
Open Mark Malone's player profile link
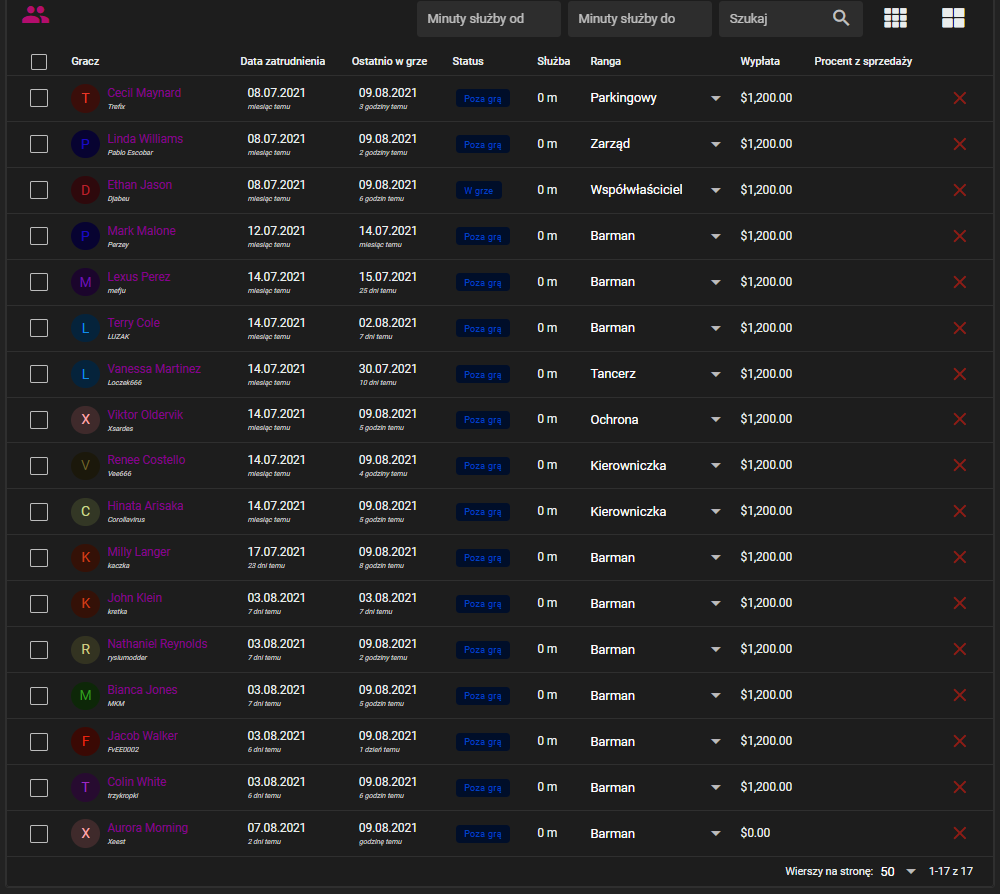pyautogui.click(x=142, y=231)
